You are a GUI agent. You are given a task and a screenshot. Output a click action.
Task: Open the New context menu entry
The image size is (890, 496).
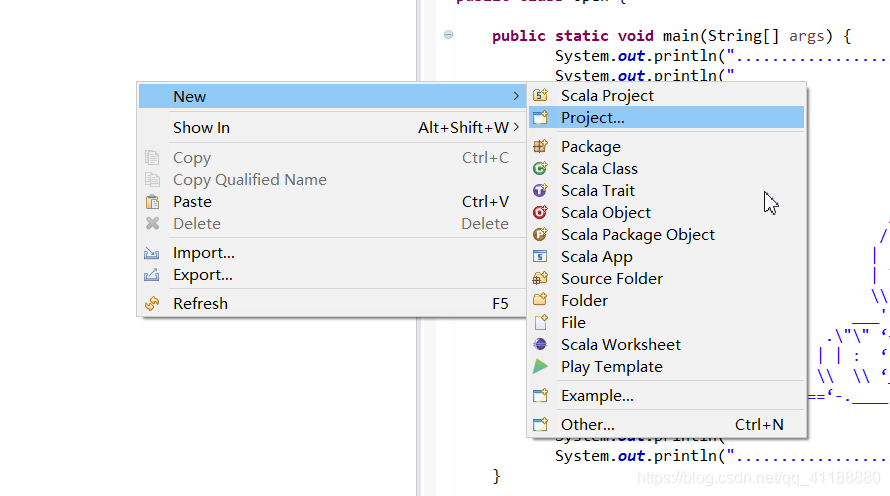click(x=332, y=96)
